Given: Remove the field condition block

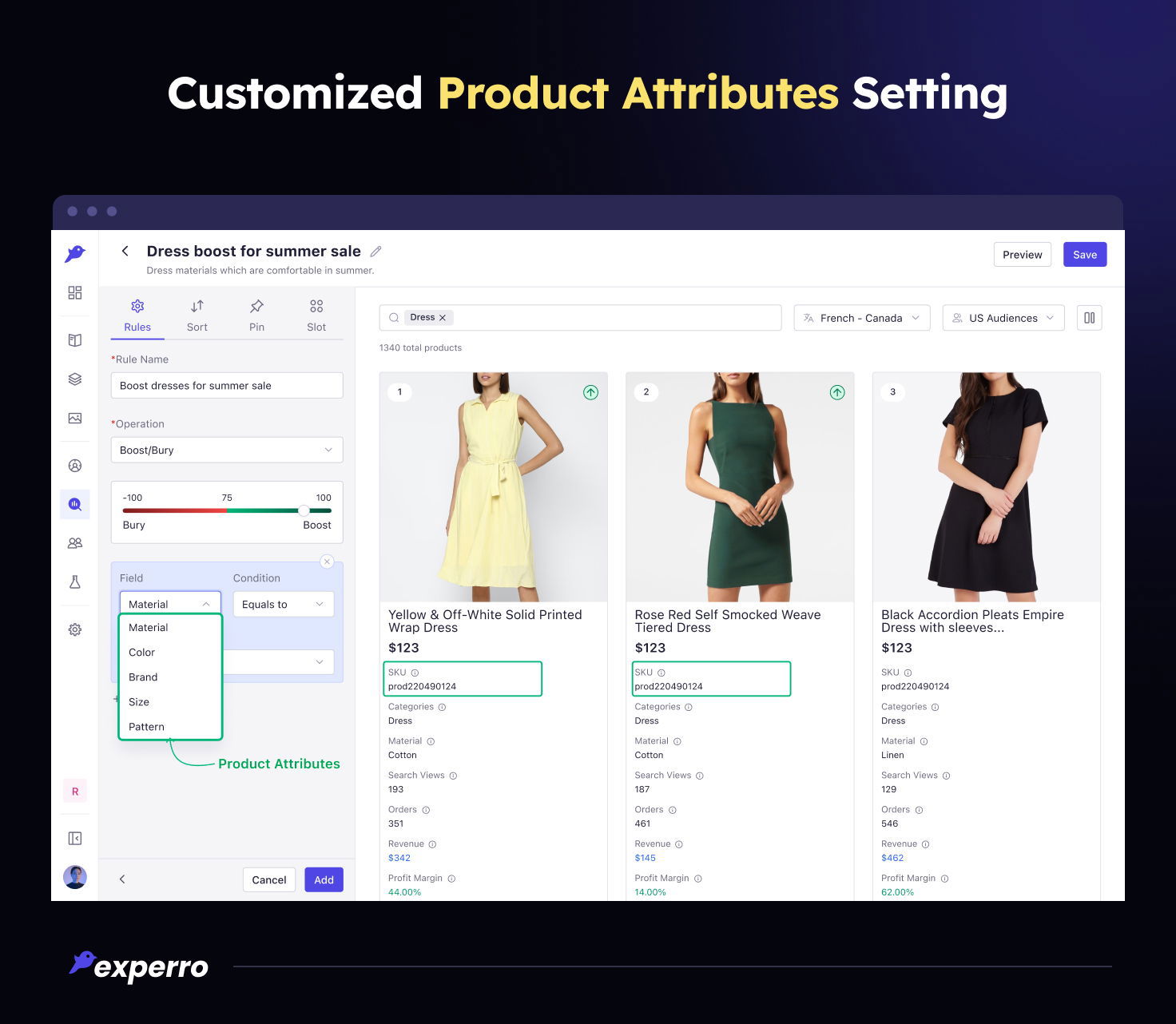Looking at the screenshot, I should [327, 562].
